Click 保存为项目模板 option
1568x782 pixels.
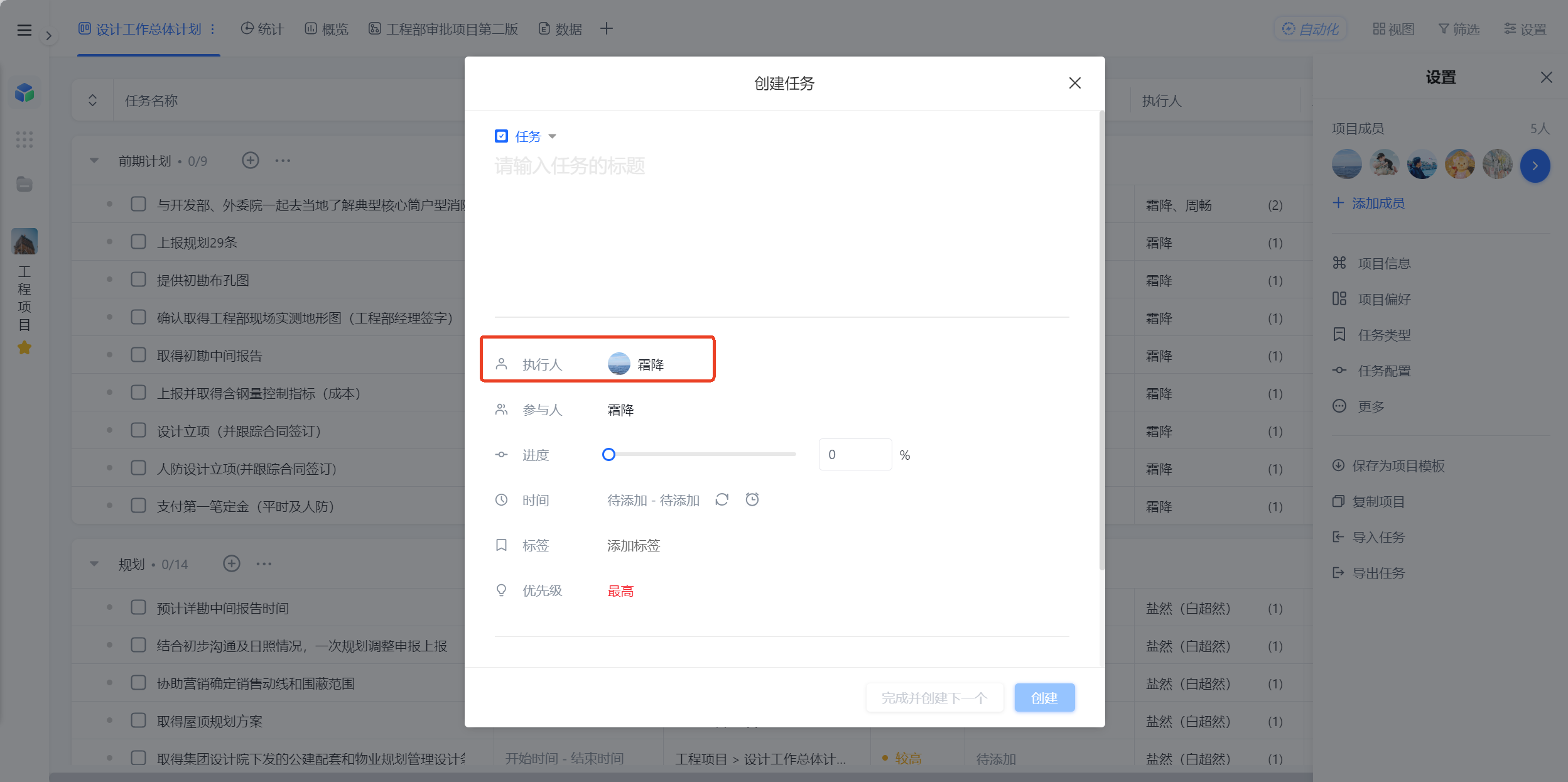(1388, 466)
